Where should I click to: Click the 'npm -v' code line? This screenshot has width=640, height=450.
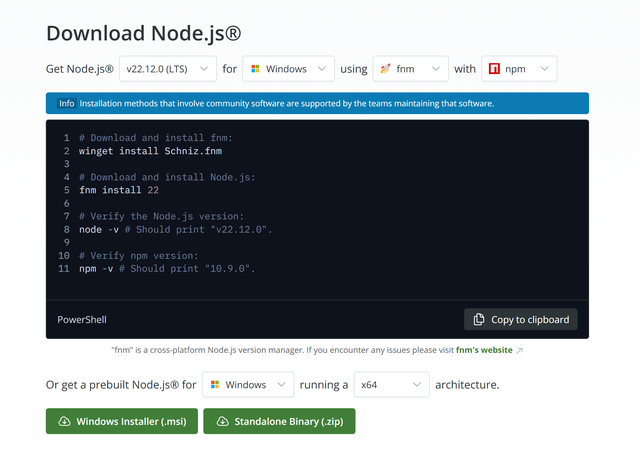[167, 269]
